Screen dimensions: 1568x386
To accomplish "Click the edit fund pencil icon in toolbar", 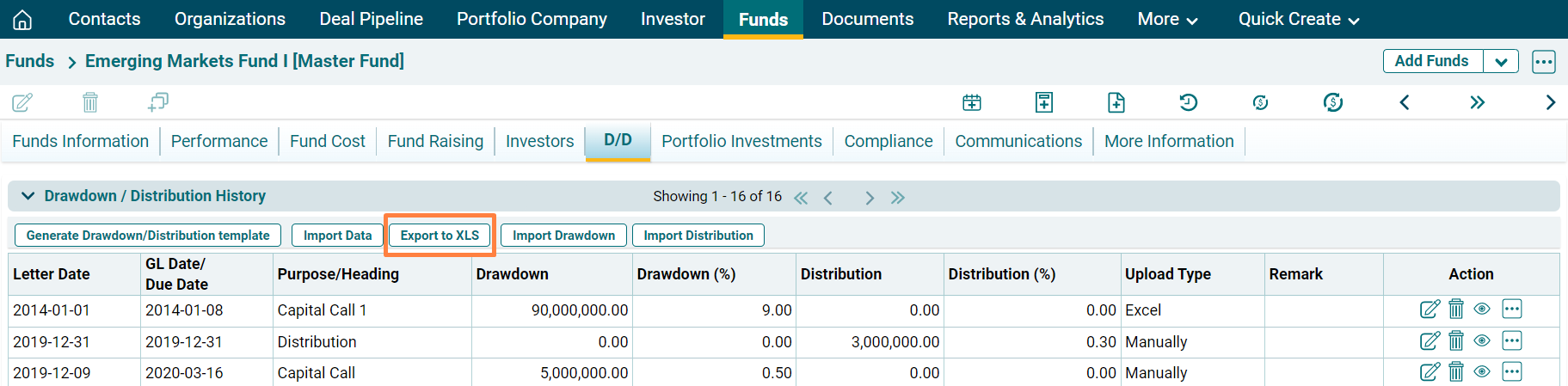I will (x=22, y=103).
